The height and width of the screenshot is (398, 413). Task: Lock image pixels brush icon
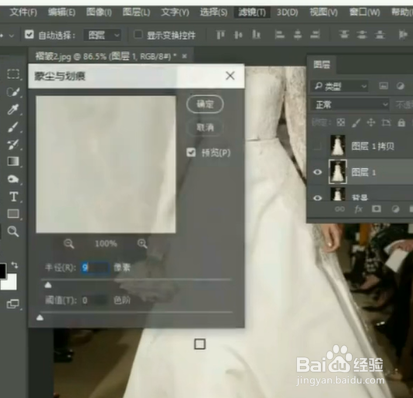click(x=356, y=123)
